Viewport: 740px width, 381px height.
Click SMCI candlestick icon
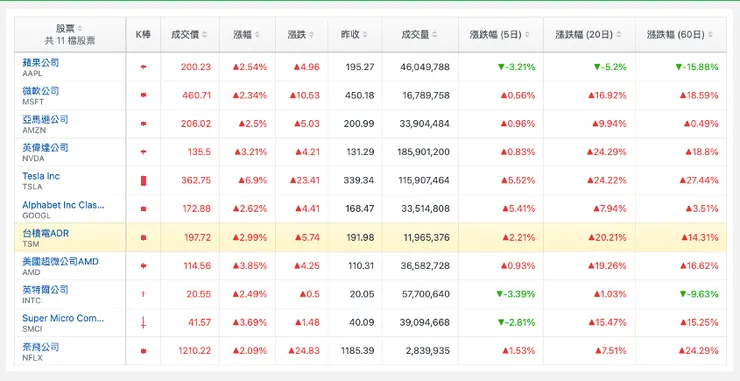(x=143, y=323)
